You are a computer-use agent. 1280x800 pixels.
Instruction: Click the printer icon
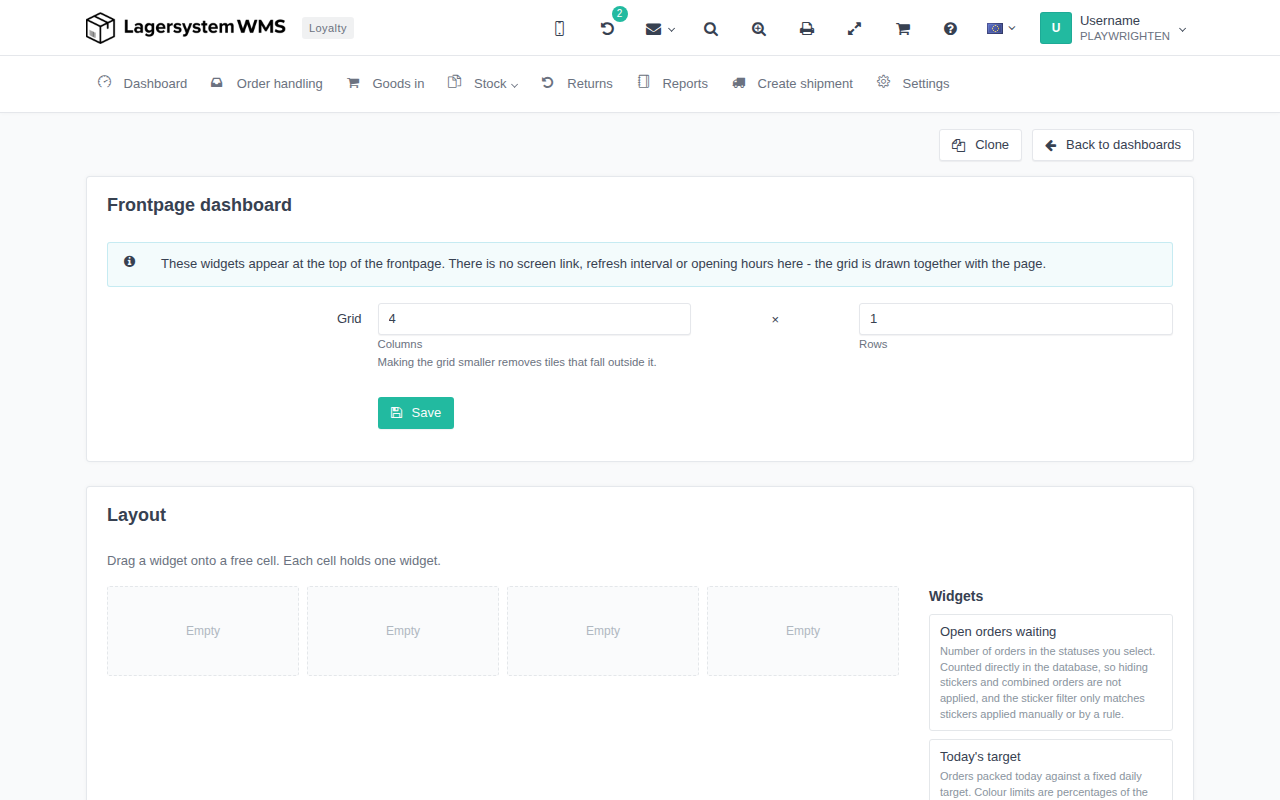pos(807,29)
